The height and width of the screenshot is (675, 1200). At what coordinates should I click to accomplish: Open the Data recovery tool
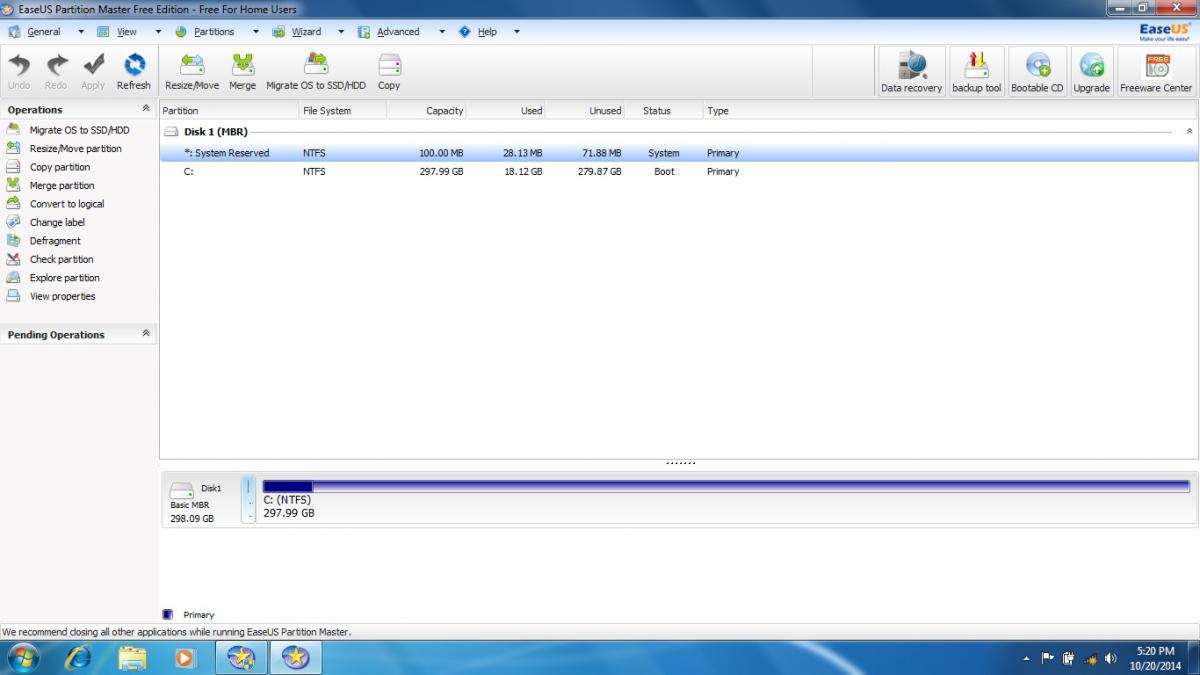[x=911, y=72]
